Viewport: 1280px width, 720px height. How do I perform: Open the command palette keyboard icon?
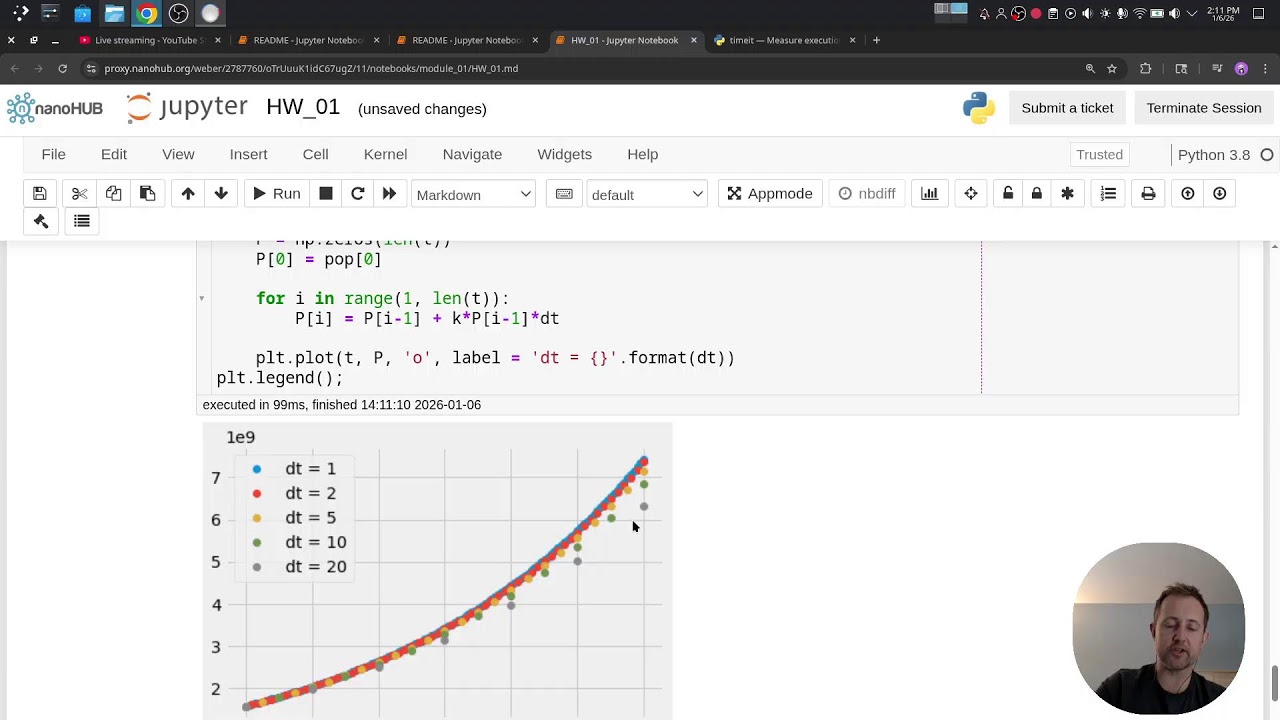pos(564,194)
